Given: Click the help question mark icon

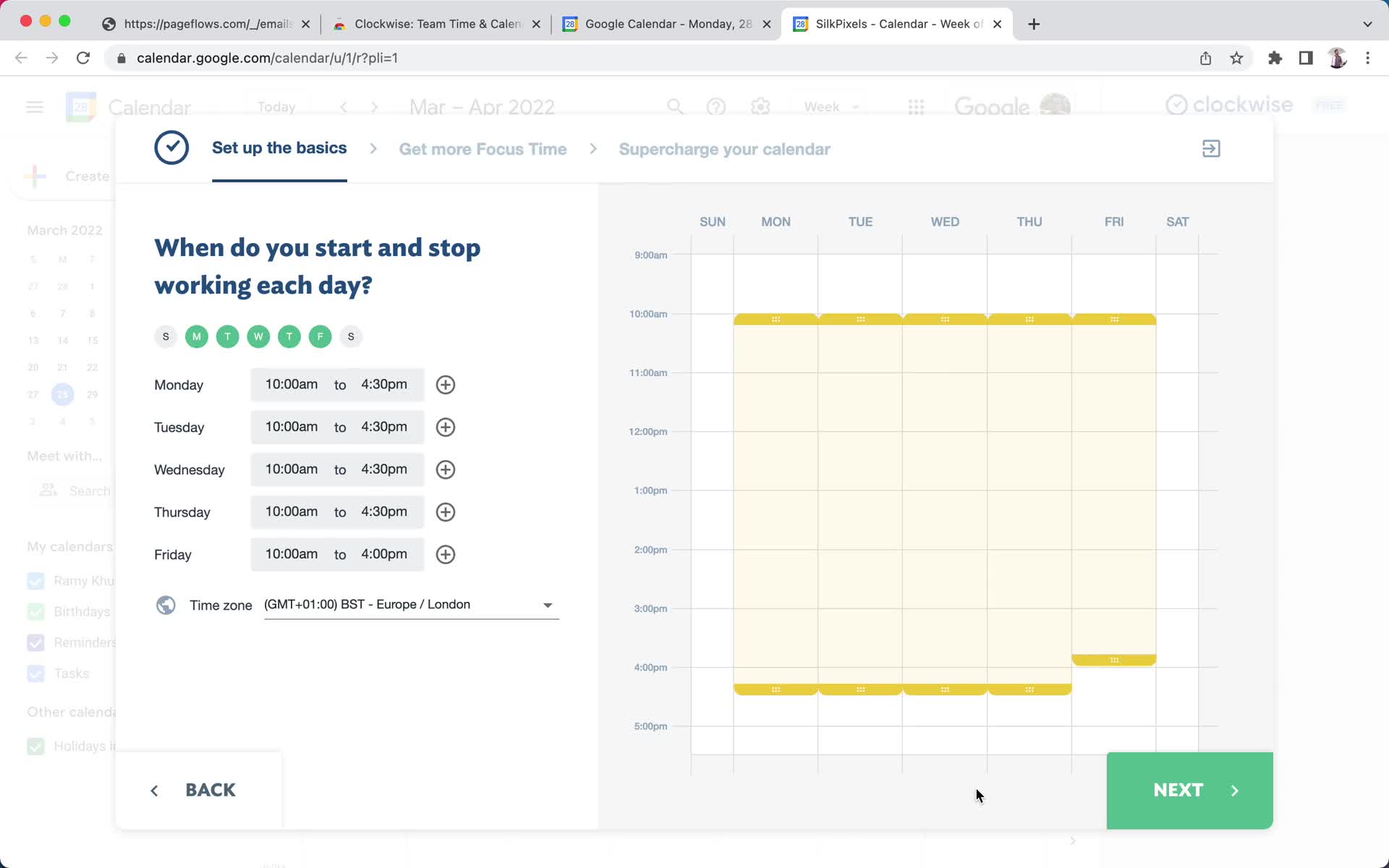Looking at the screenshot, I should click(x=716, y=107).
